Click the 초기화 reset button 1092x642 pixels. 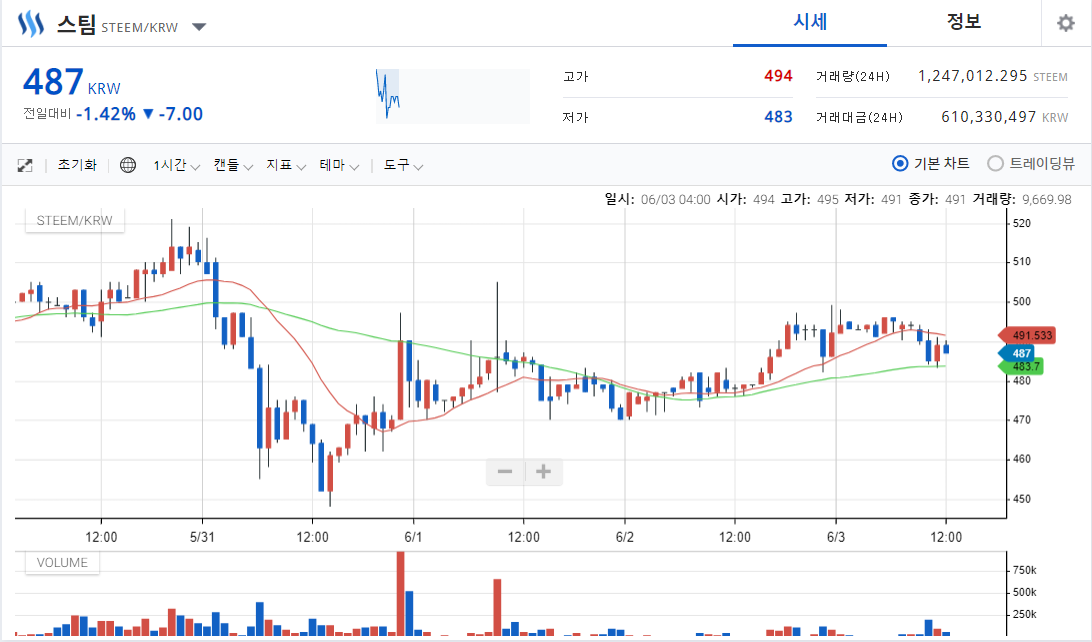click(x=77, y=165)
